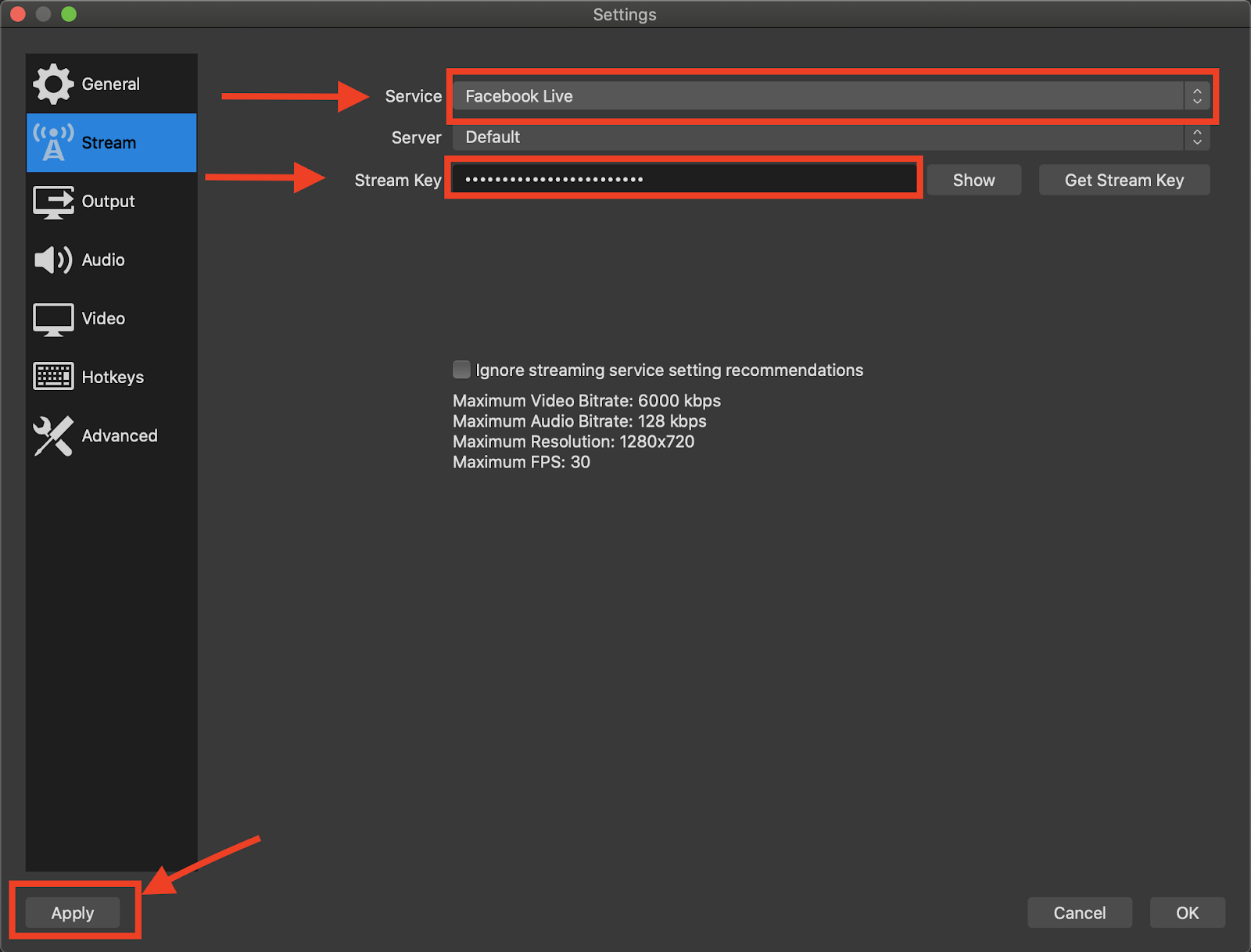Open the General settings tab label

(110, 84)
